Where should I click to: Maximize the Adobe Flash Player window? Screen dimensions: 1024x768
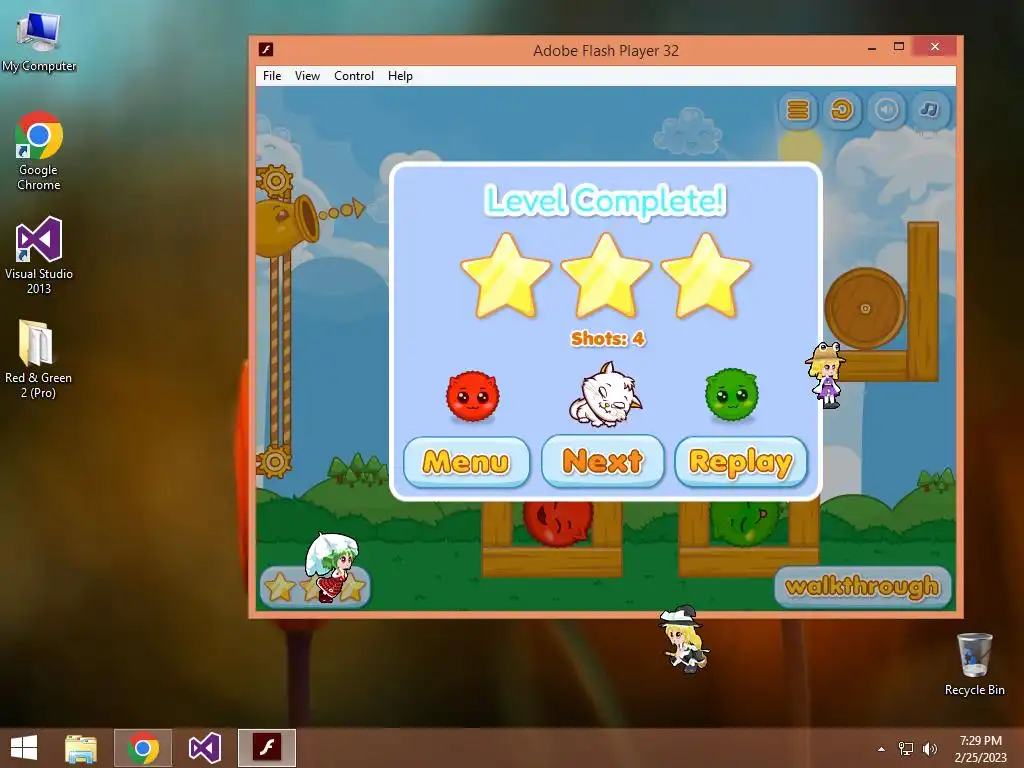tap(899, 47)
